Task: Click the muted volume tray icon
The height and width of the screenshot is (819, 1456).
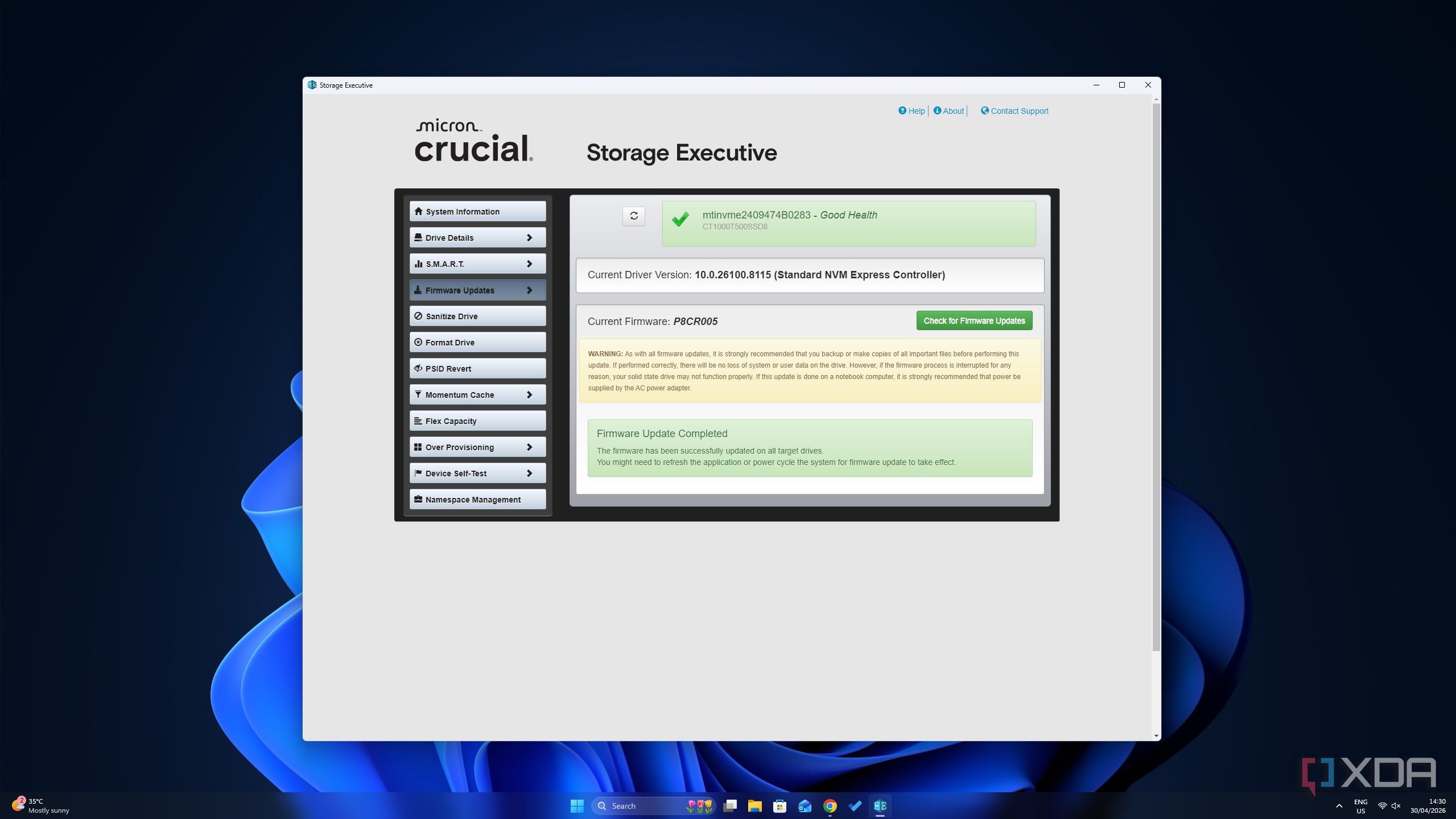Action: (x=1396, y=806)
